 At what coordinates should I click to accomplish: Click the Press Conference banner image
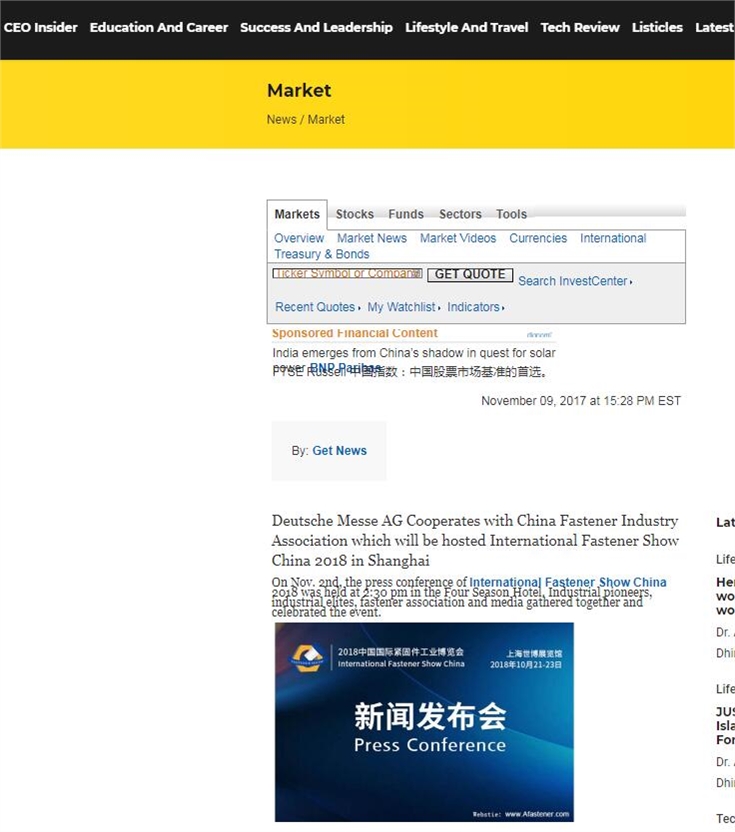[x=424, y=722]
